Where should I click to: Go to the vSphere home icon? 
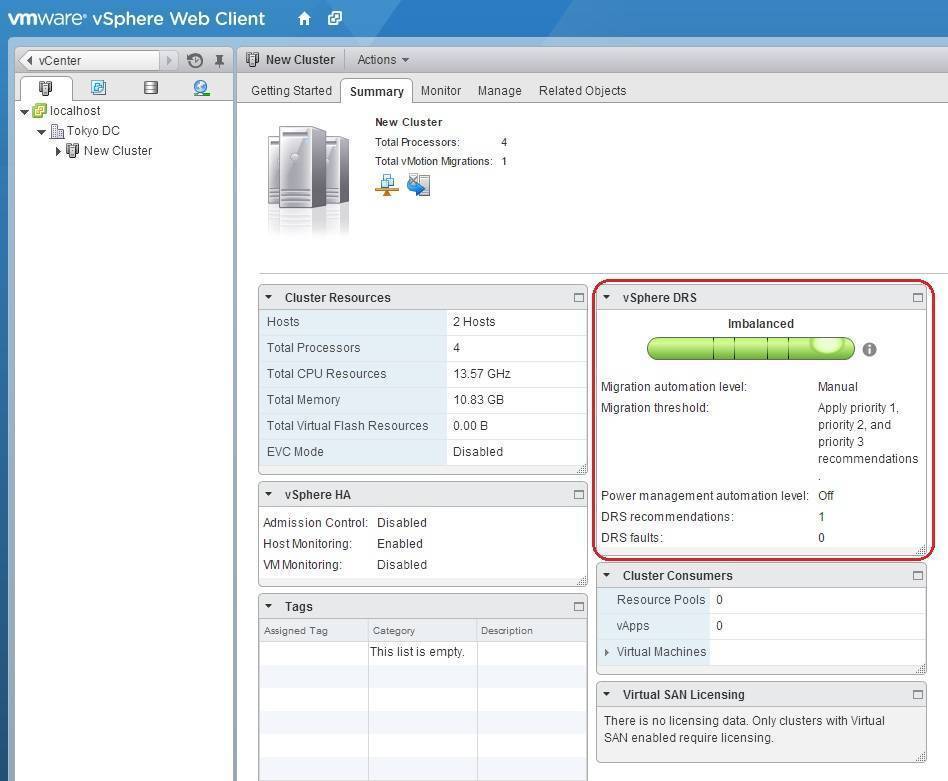304,19
